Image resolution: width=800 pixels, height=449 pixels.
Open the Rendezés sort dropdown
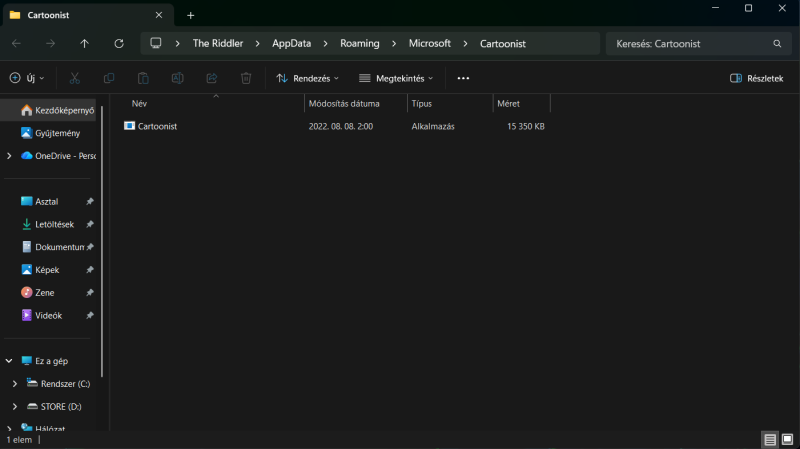[307, 78]
